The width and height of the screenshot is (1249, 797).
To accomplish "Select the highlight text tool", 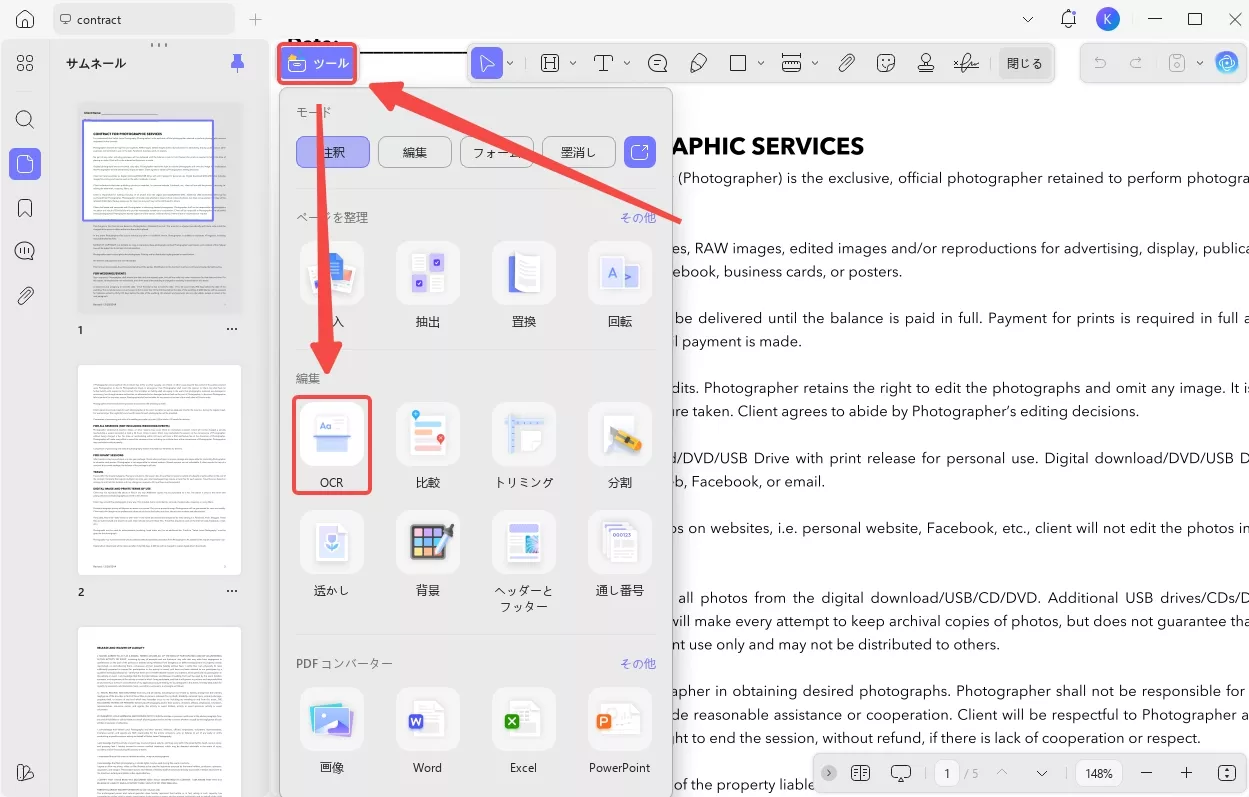I will pyautogui.click(x=550, y=63).
